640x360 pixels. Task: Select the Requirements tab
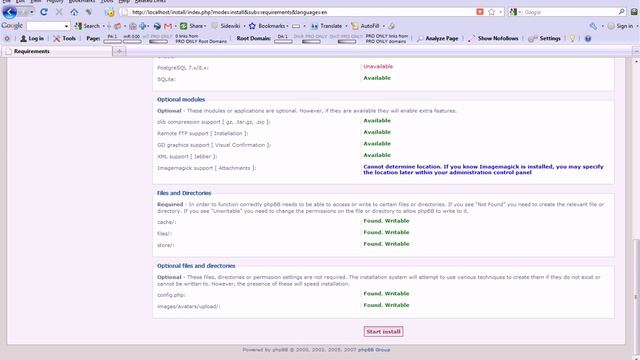57,51
